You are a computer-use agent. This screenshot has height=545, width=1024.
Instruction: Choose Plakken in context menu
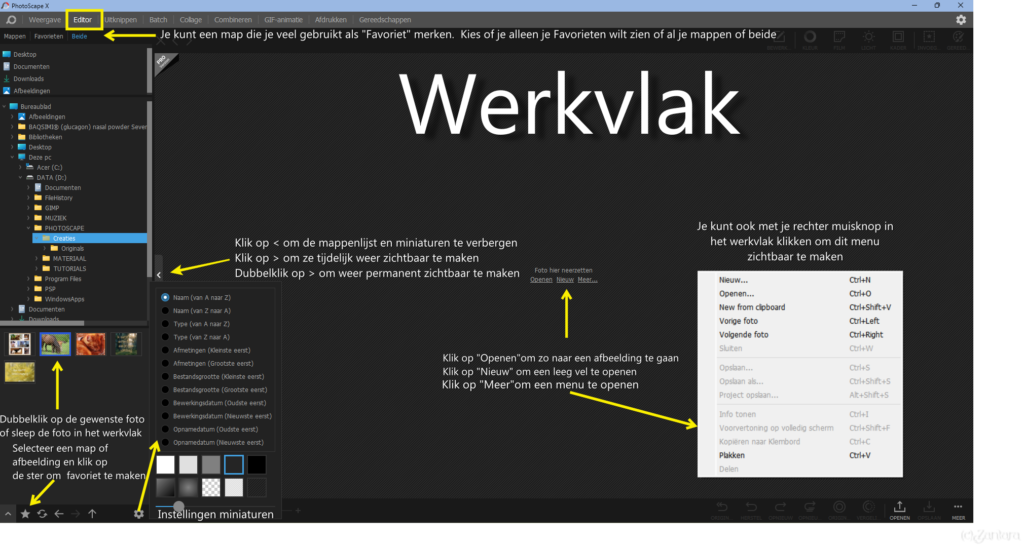(x=799, y=456)
